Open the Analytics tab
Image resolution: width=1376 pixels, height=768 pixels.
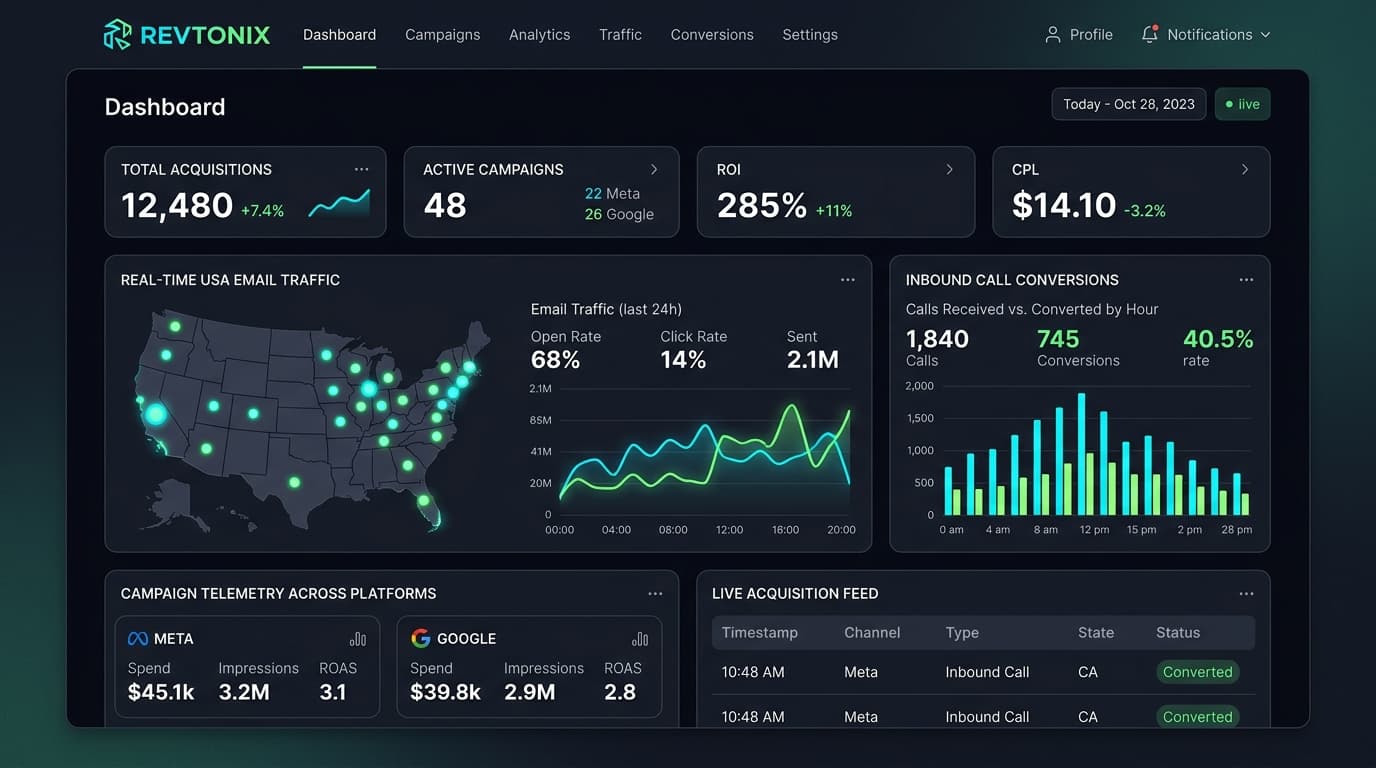click(540, 34)
